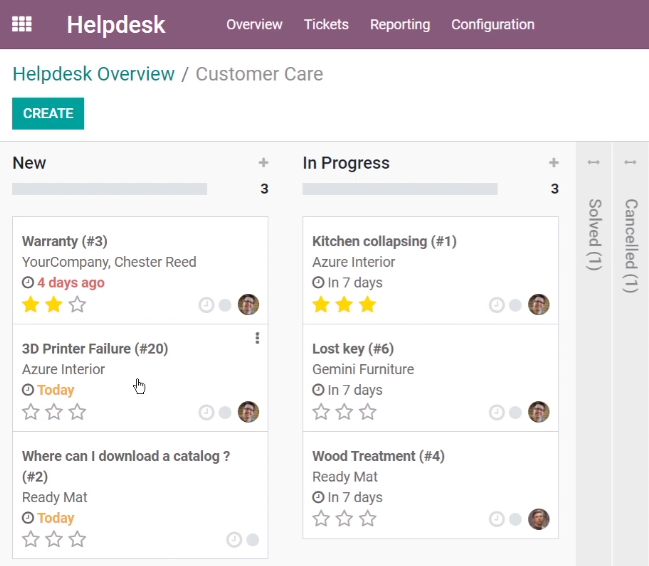Toggle kanban state dot on Wood Treatment card
Image resolution: width=649 pixels, height=566 pixels.
[515, 519]
